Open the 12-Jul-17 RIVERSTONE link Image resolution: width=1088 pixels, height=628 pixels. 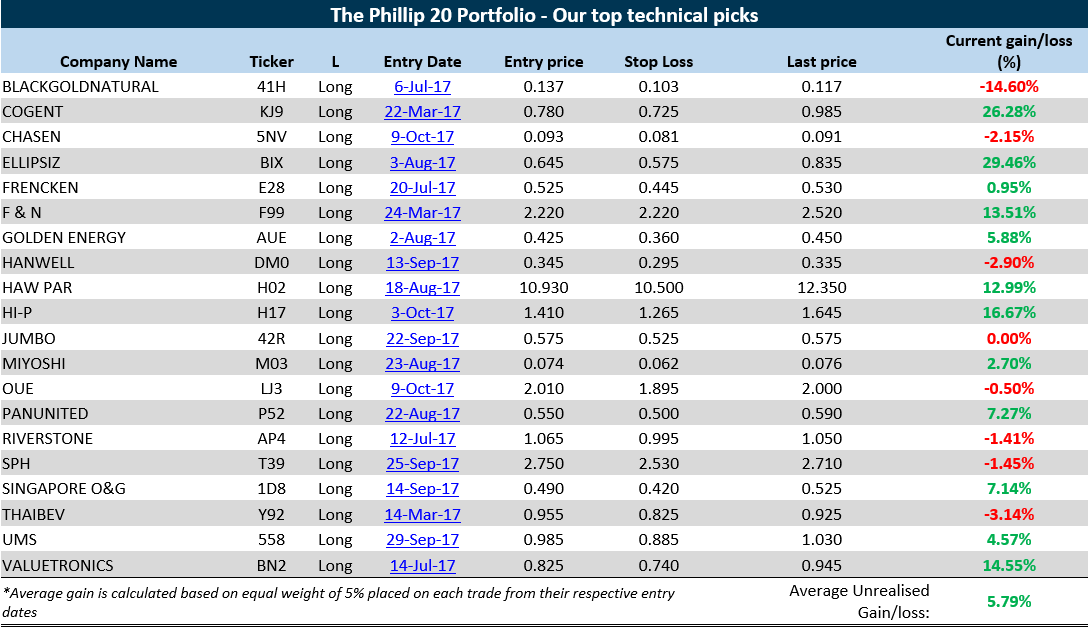point(422,439)
